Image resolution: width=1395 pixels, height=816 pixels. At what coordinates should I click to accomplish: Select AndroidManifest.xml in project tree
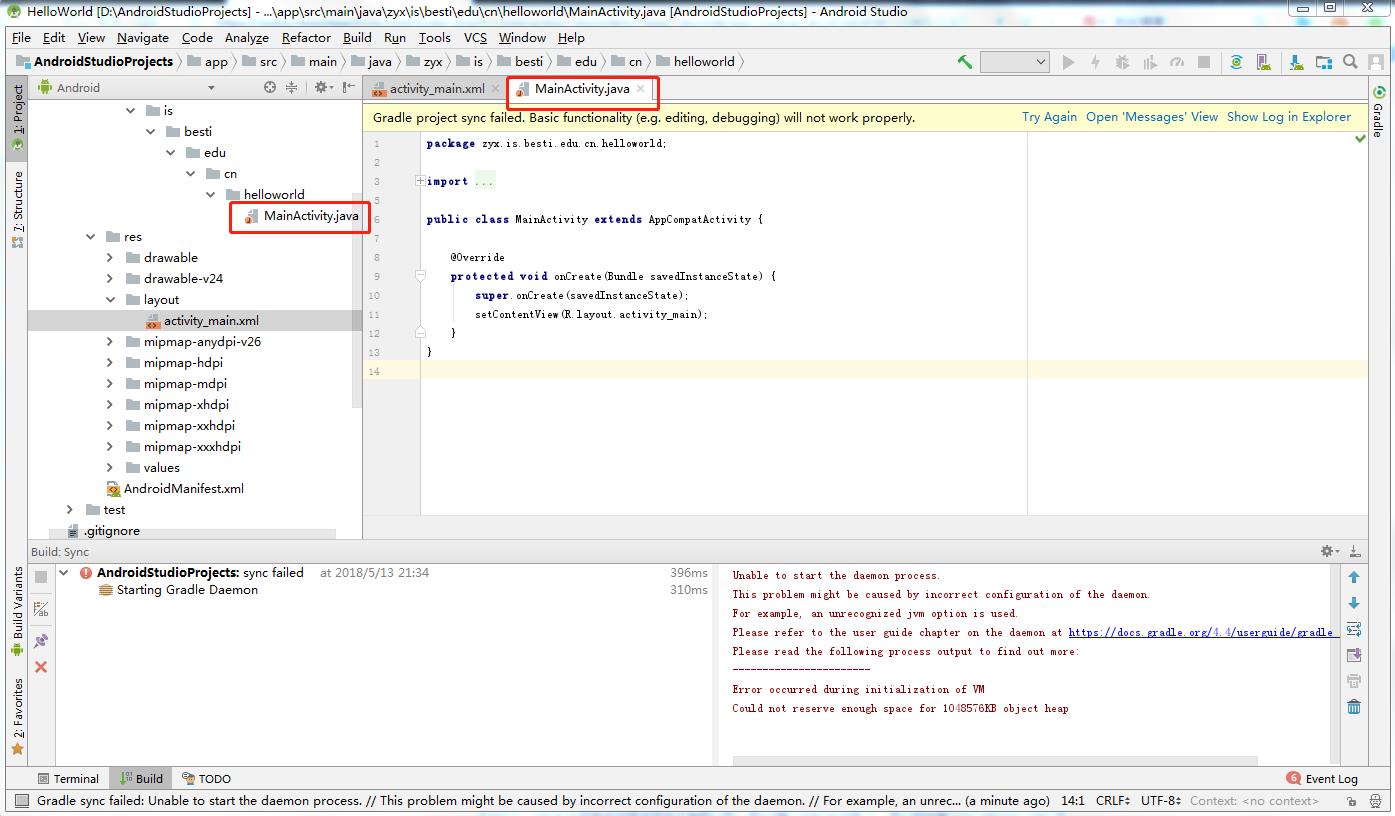(x=175, y=489)
